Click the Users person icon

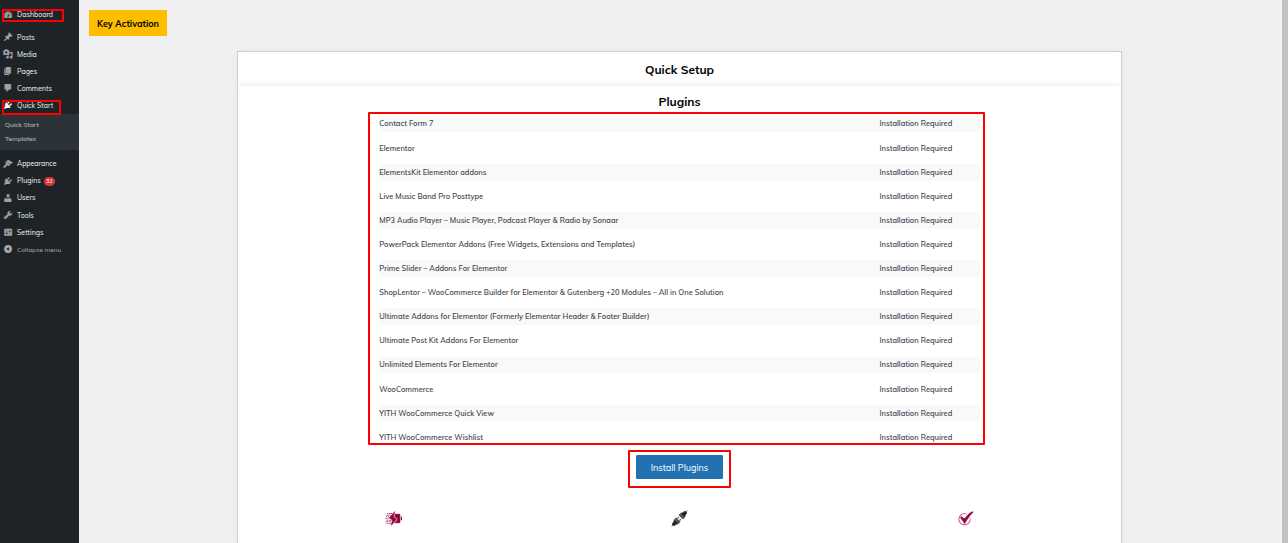pos(8,198)
